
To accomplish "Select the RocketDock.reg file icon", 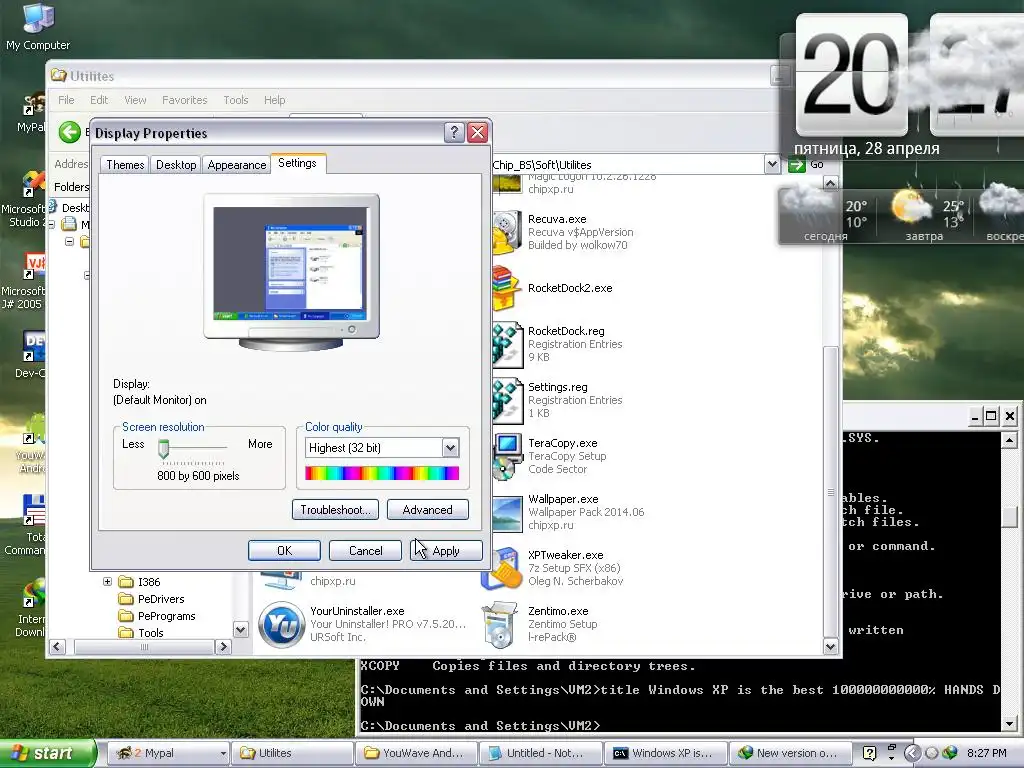I will [x=507, y=344].
